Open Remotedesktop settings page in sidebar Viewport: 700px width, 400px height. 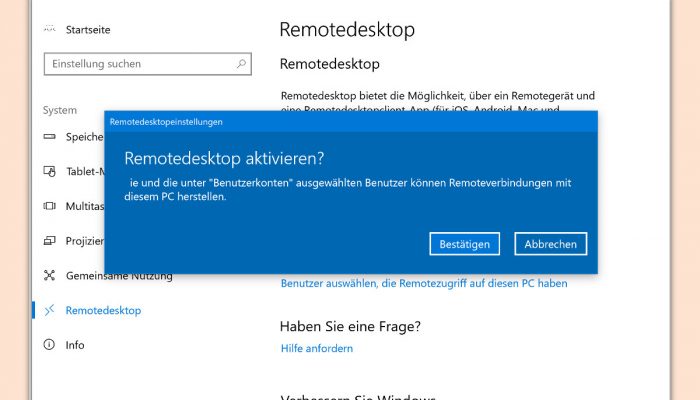pyautogui.click(x=103, y=310)
